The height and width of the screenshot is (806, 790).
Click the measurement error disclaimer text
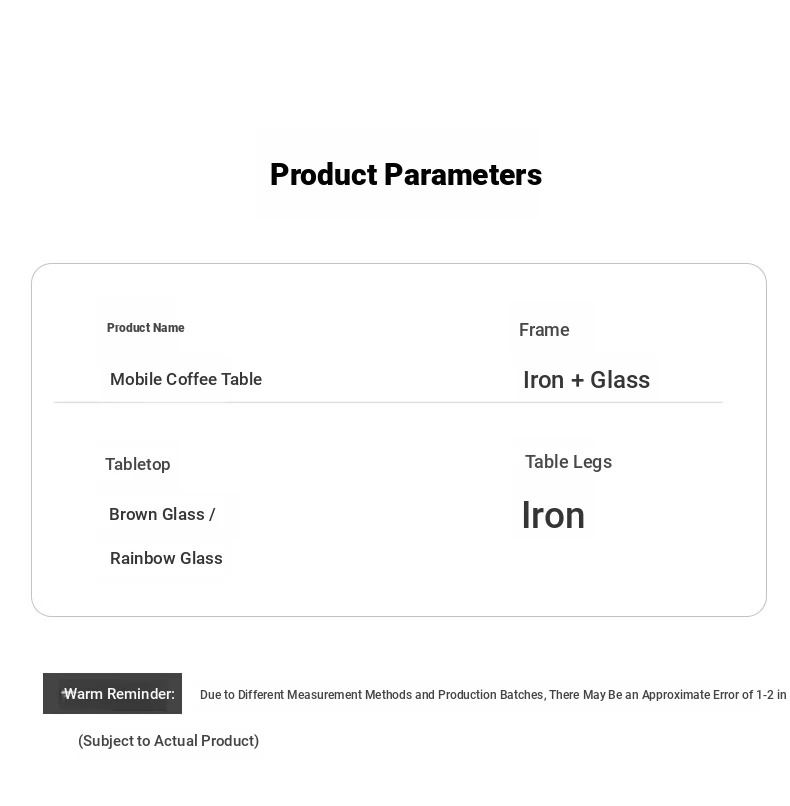493,695
